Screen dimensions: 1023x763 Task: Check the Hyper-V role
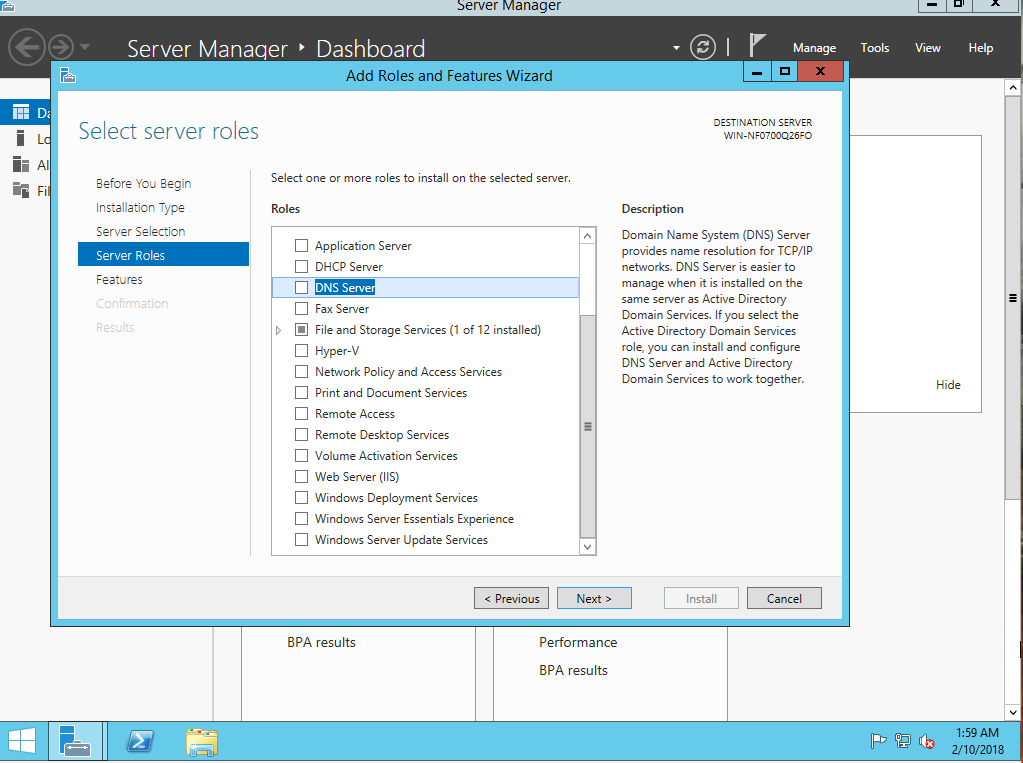[x=301, y=350]
